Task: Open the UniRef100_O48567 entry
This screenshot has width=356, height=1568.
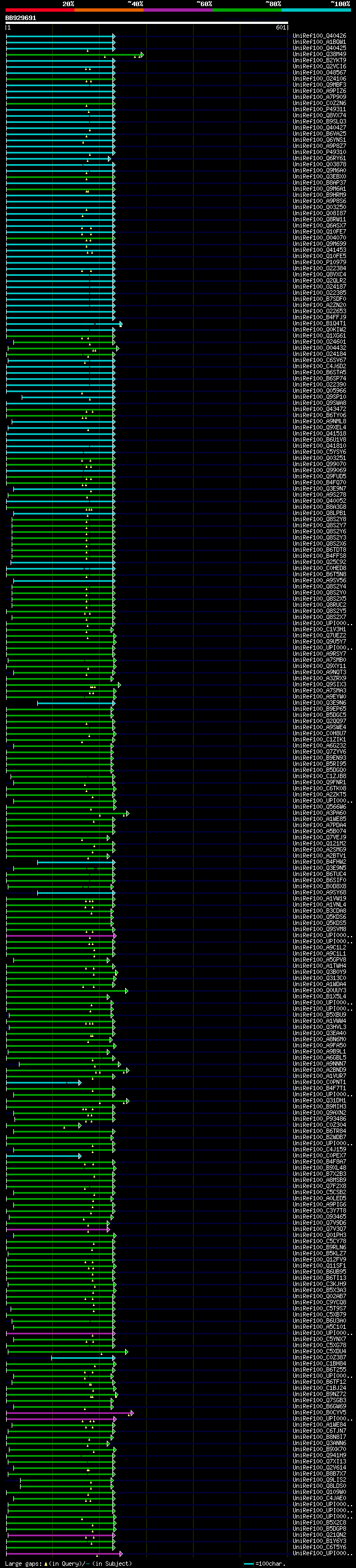Action: pyautogui.click(x=319, y=72)
